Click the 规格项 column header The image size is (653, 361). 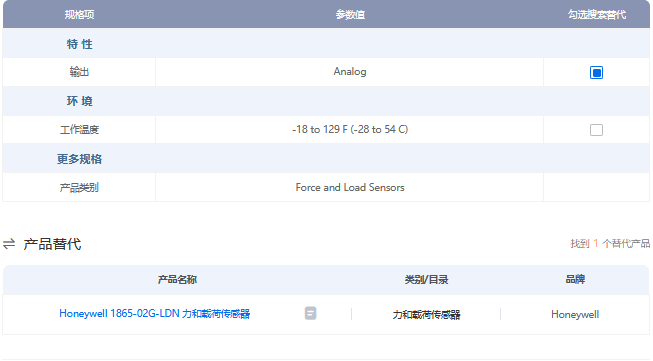pyautogui.click(x=79, y=15)
